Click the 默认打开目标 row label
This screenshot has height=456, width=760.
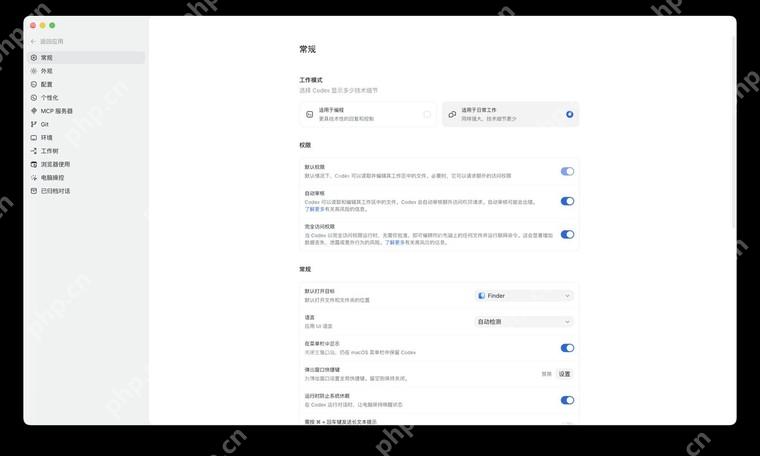click(319, 291)
